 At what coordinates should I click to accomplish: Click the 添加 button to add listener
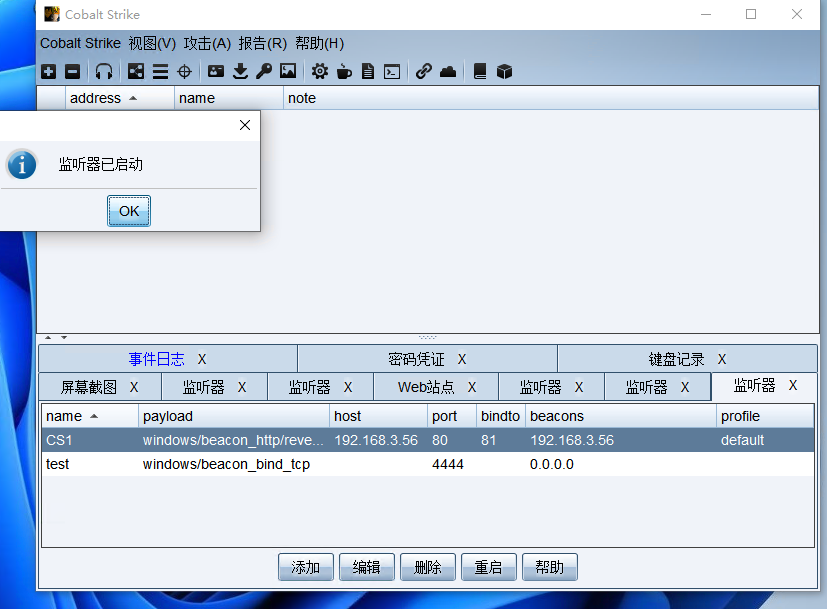(x=305, y=567)
